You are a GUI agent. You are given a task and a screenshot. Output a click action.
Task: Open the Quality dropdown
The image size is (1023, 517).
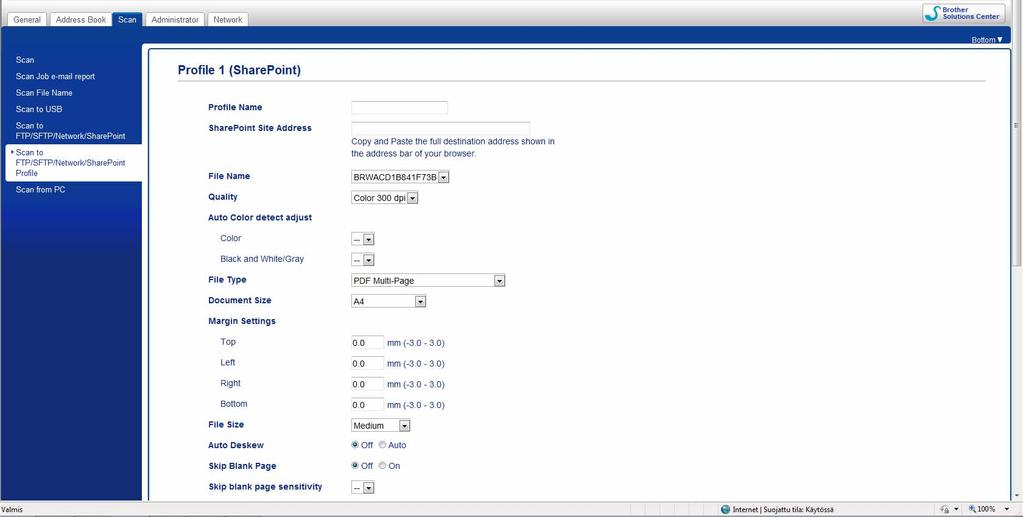pyautogui.click(x=384, y=198)
